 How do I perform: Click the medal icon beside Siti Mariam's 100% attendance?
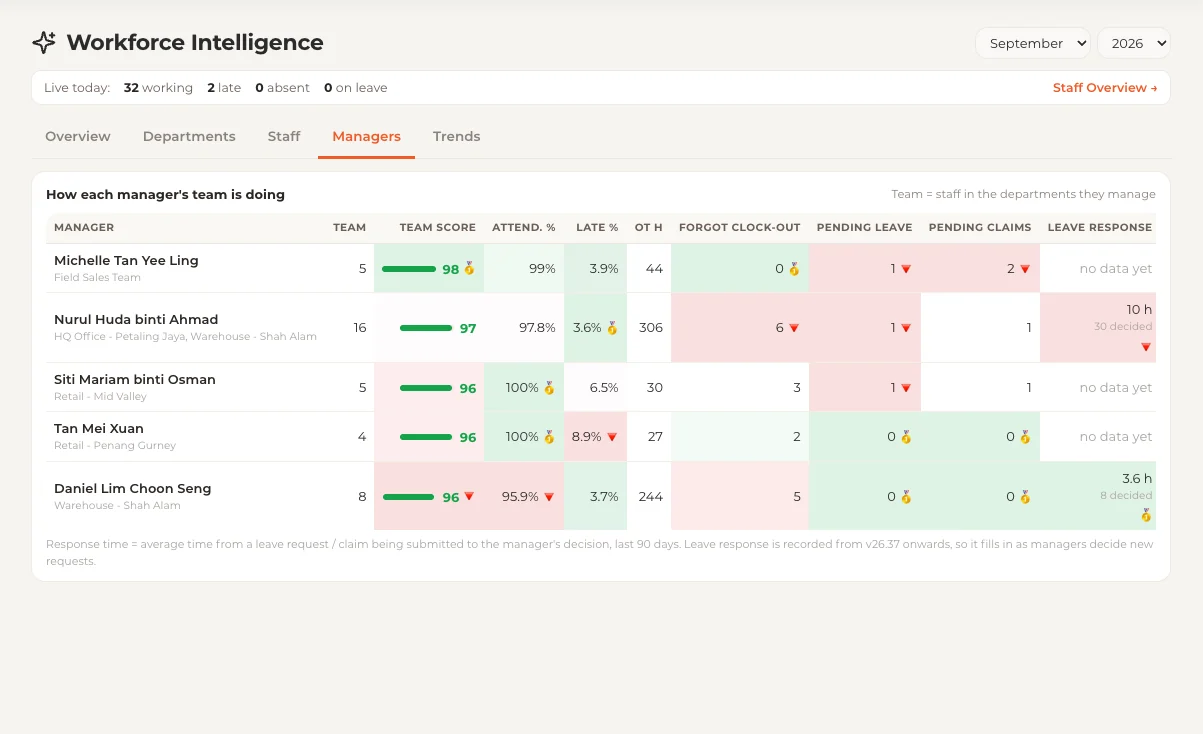click(x=549, y=387)
